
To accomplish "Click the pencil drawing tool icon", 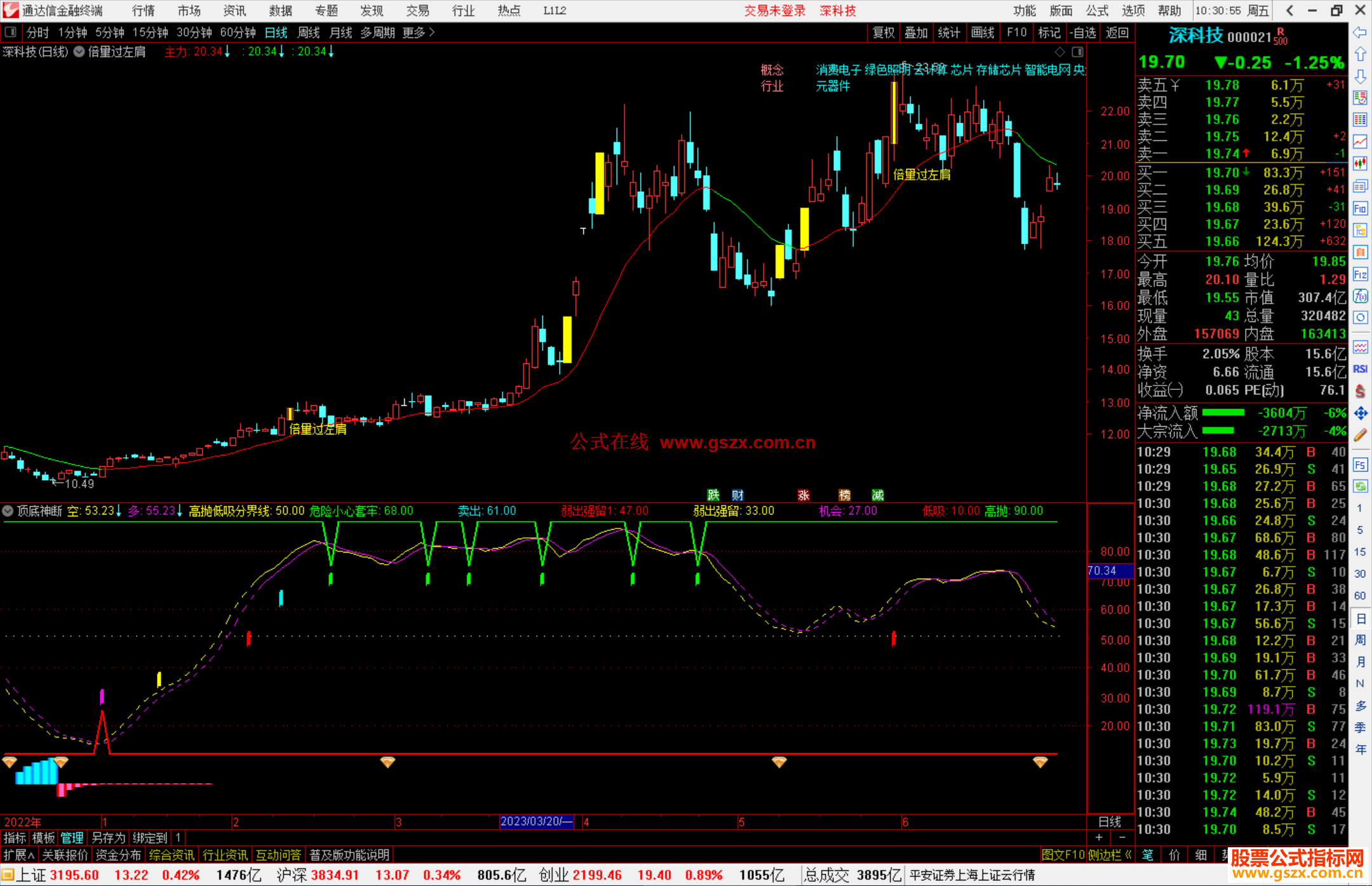I will (1360, 435).
